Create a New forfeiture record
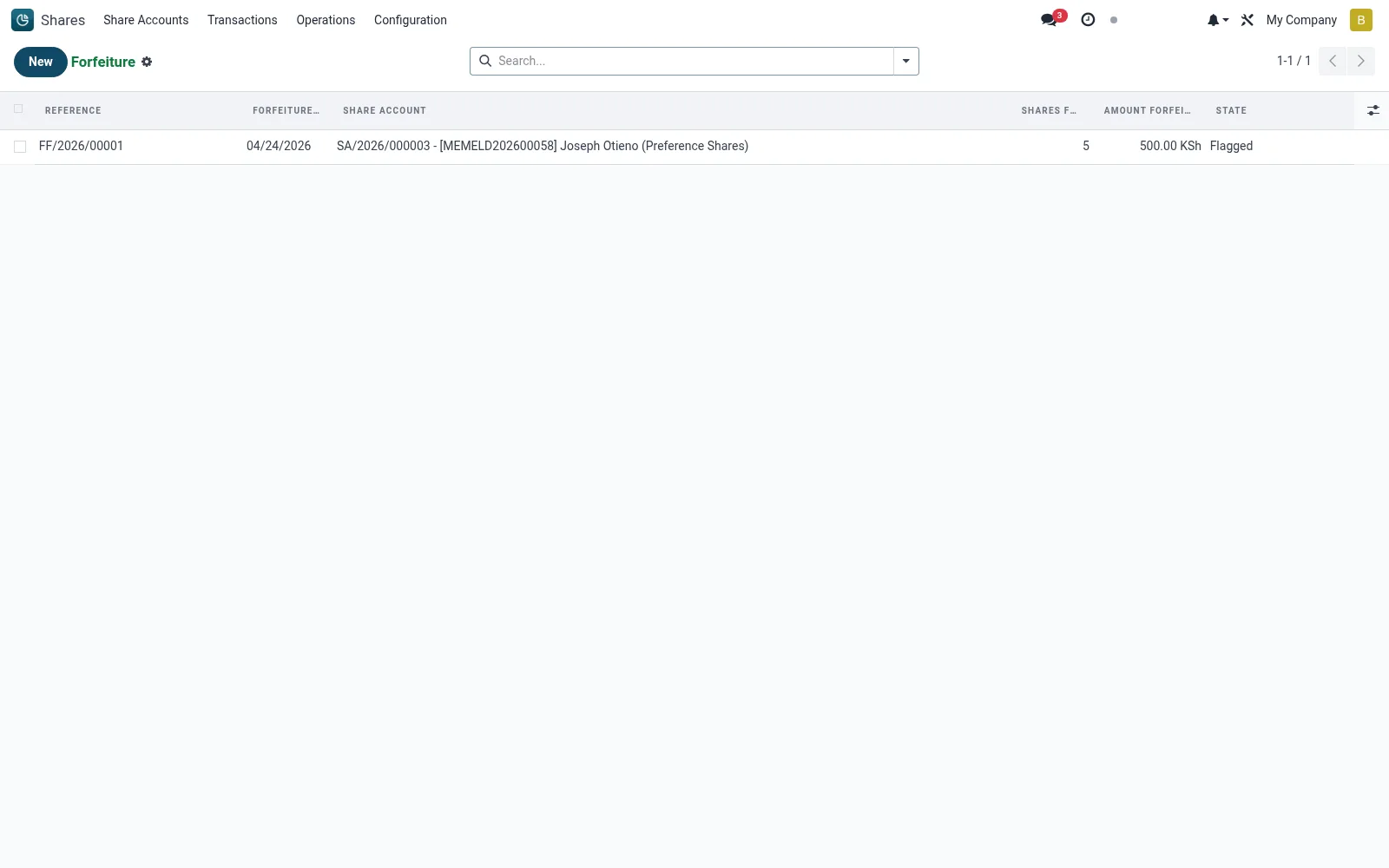The height and width of the screenshot is (868, 1389). (x=41, y=62)
